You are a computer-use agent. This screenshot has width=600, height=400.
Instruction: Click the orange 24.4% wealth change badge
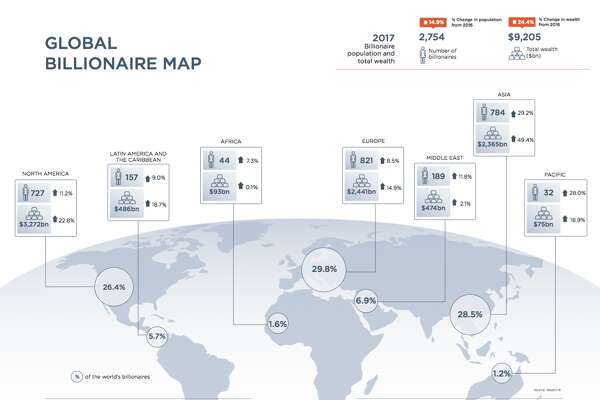pyautogui.click(x=522, y=22)
